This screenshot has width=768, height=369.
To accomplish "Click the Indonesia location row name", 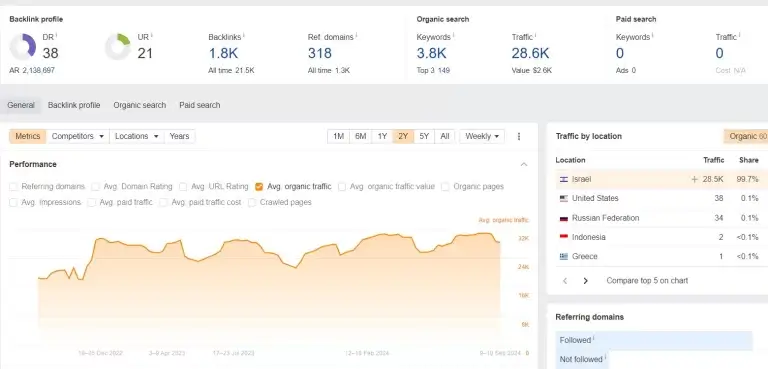I will pyautogui.click(x=589, y=237).
